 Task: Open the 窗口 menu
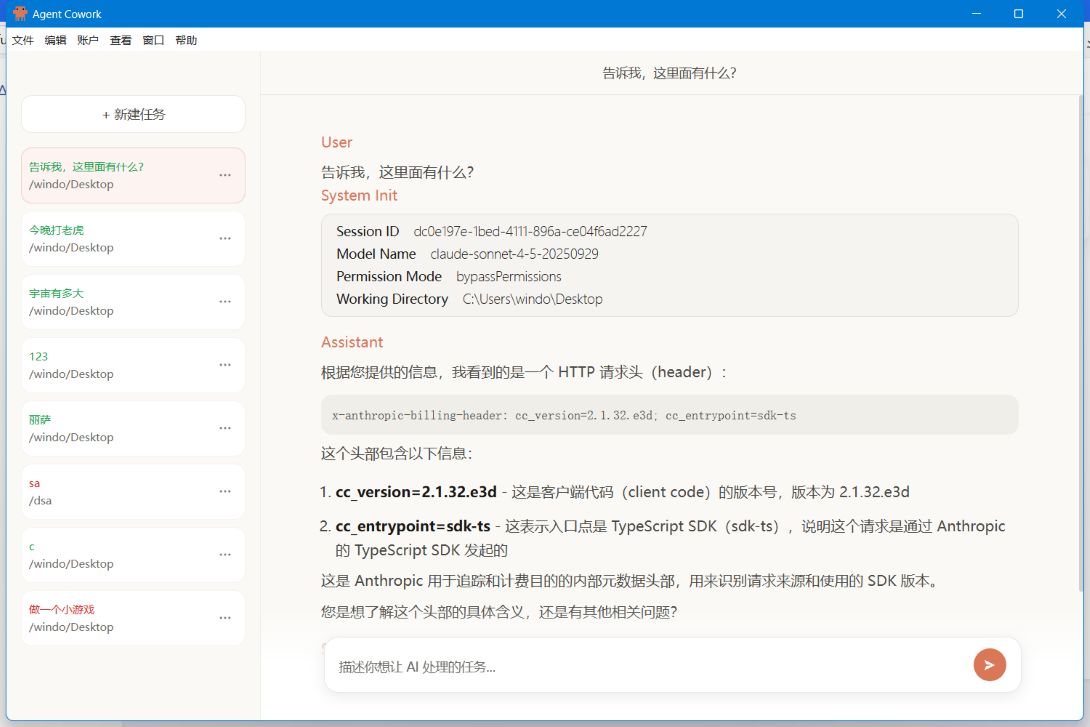[x=153, y=40]
